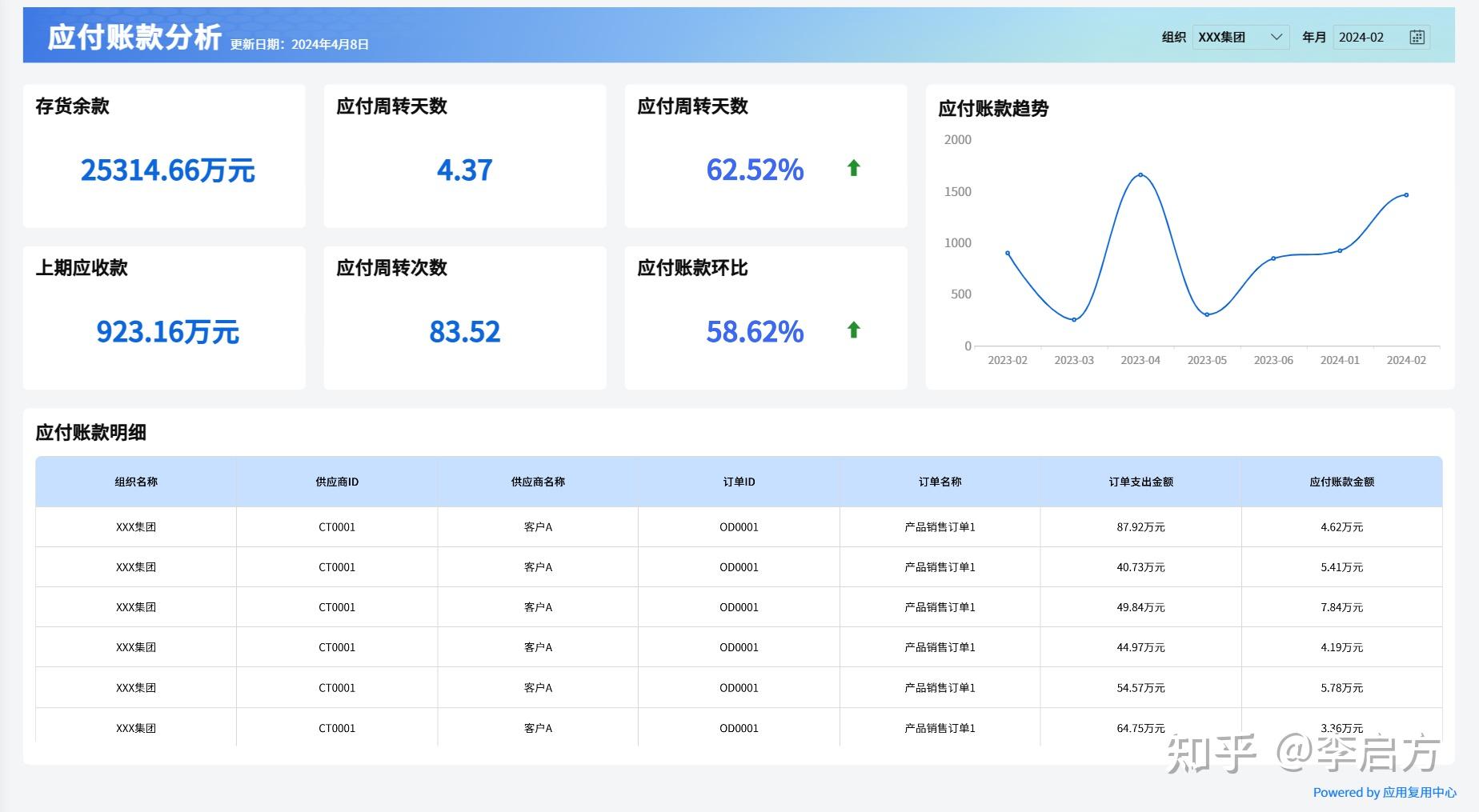
Task: Click the 49.84万元 order expense cell
Action: (x=1140, y=607)
